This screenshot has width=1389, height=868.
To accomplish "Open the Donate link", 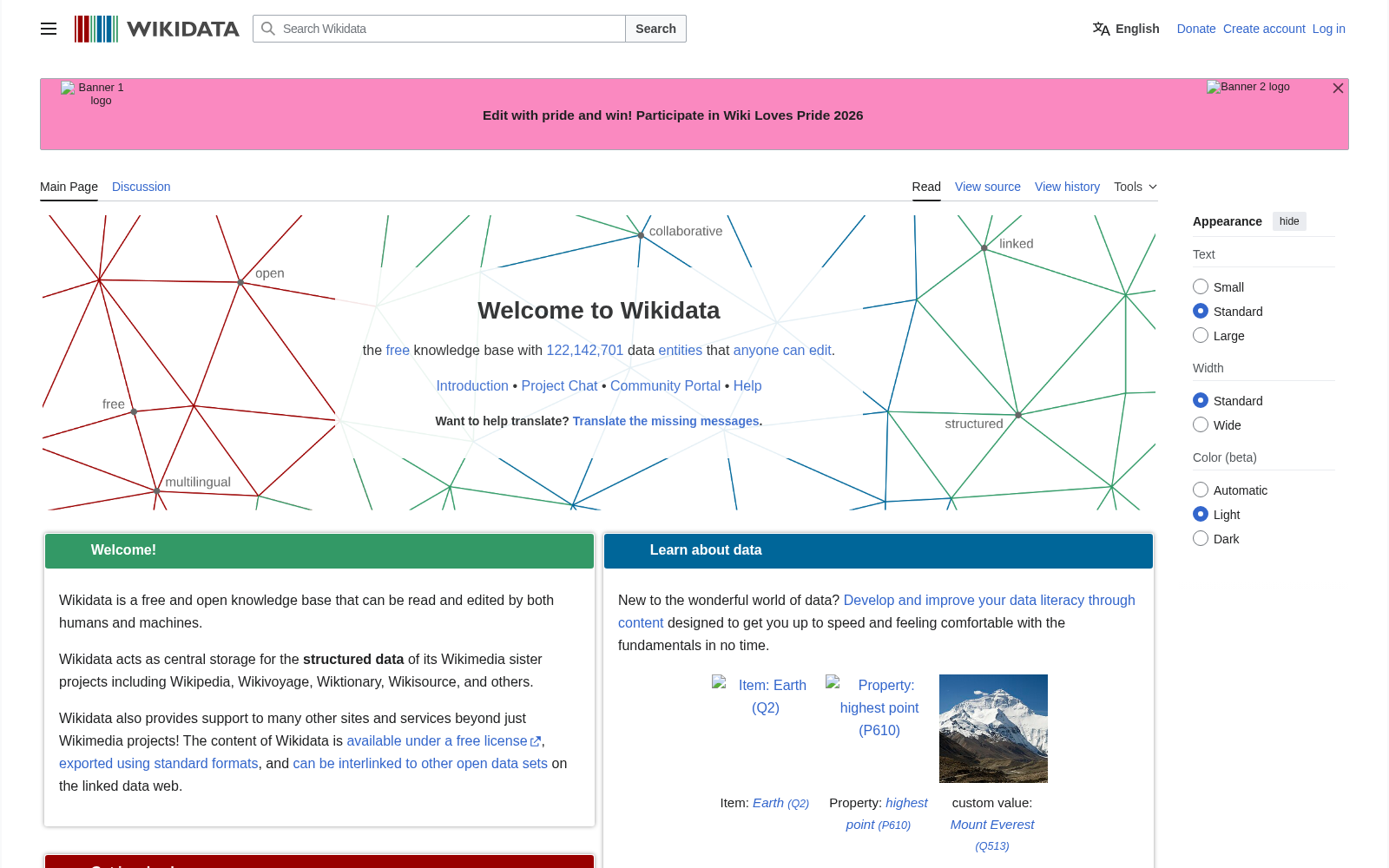I will [1196, 29].
